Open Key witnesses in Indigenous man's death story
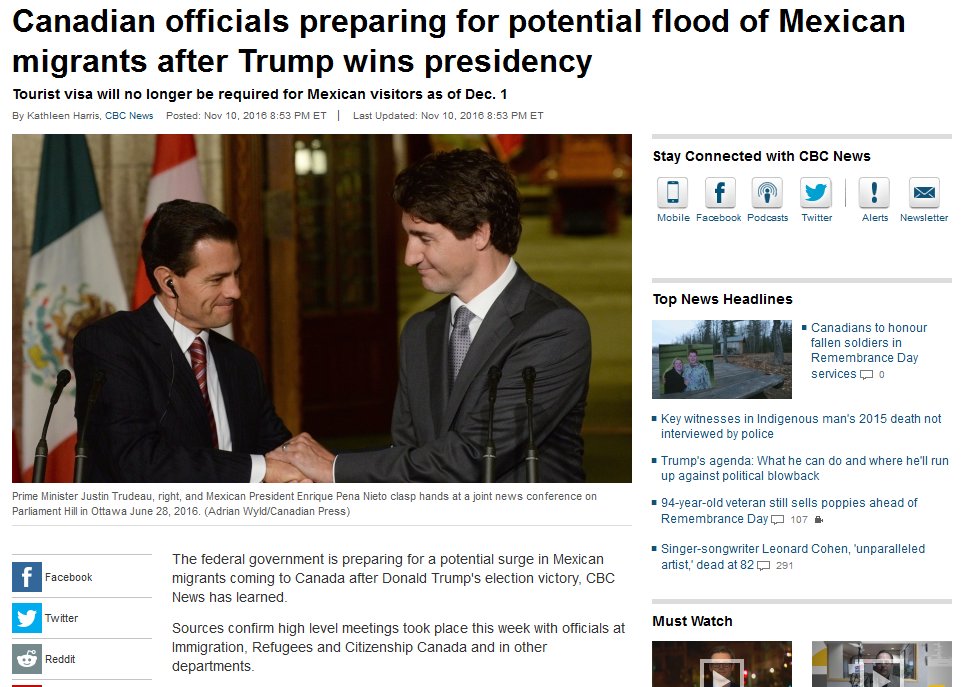 [x=801, y=426]
